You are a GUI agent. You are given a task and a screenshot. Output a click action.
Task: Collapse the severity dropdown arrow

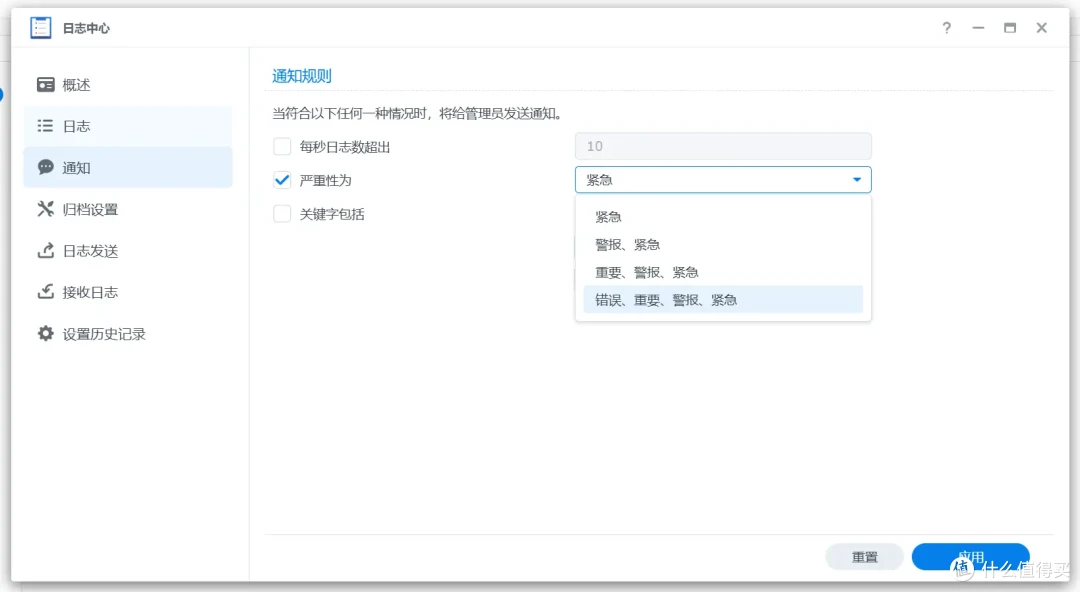[x=857, y=180]
